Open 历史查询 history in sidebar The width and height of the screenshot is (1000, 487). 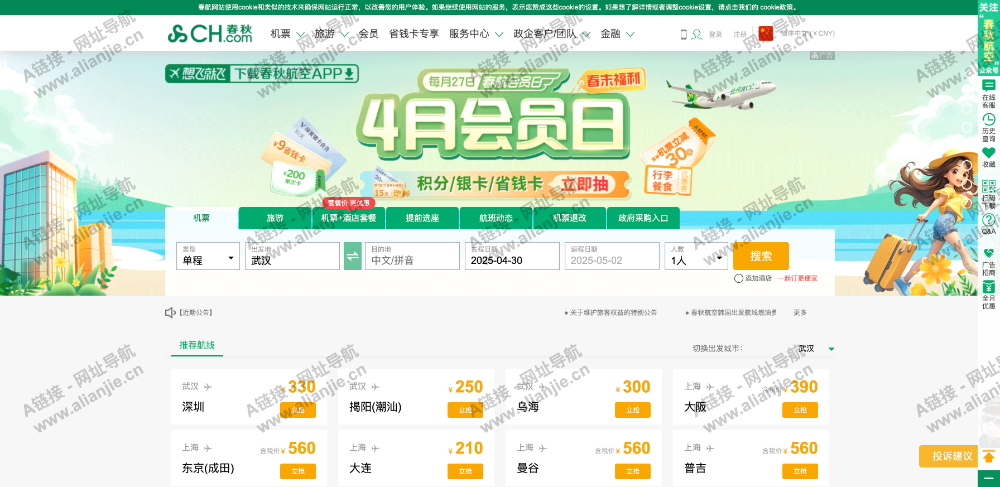[x=989, y=127]
